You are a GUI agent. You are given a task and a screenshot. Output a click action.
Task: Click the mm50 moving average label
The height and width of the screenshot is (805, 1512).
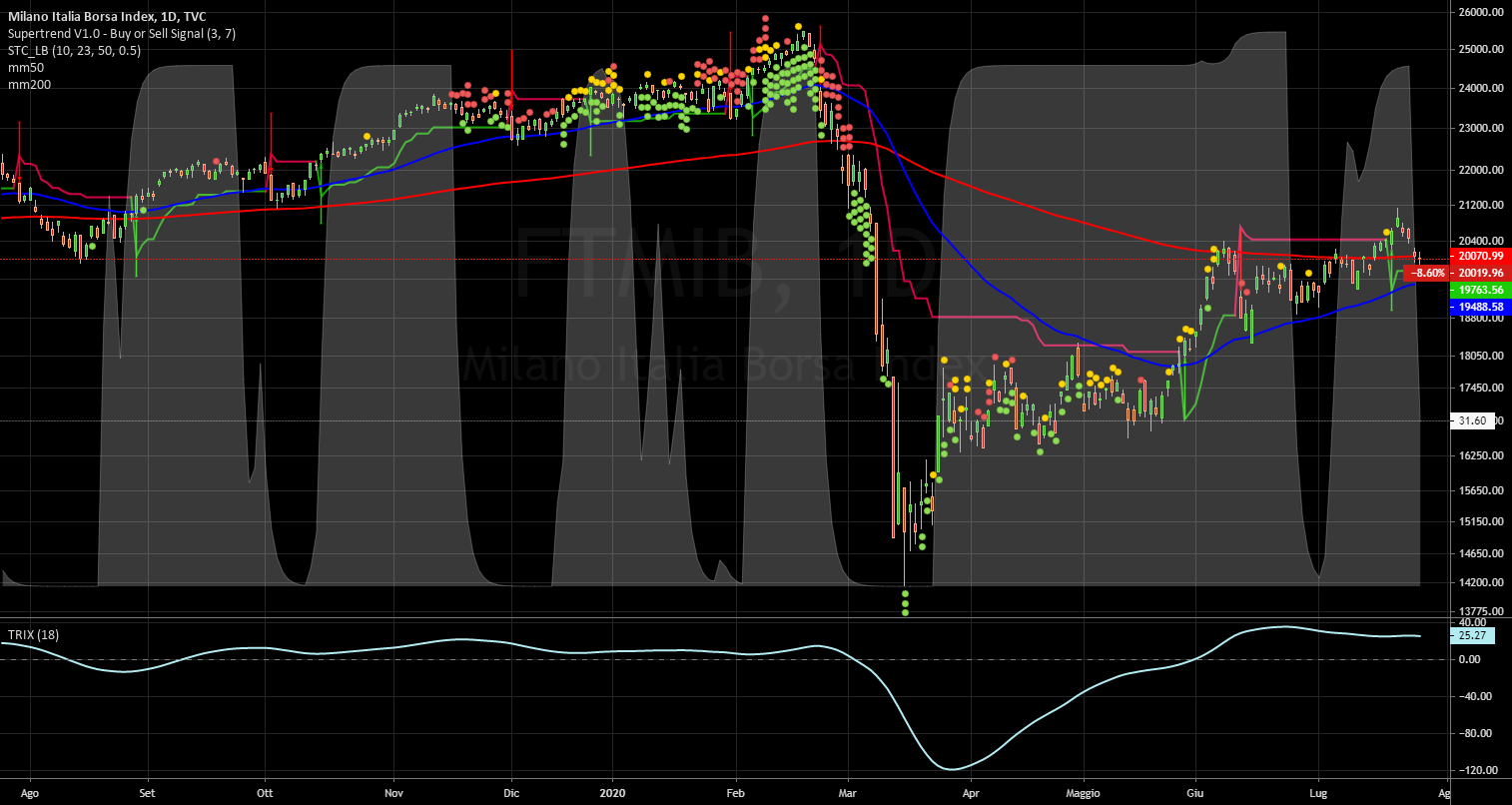24,68
